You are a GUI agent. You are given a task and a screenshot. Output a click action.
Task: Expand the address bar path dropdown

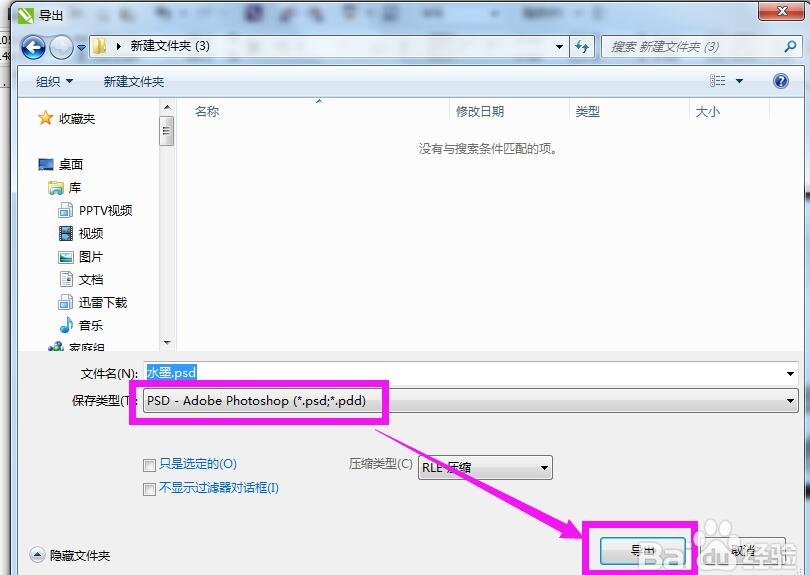pos(559,47)
